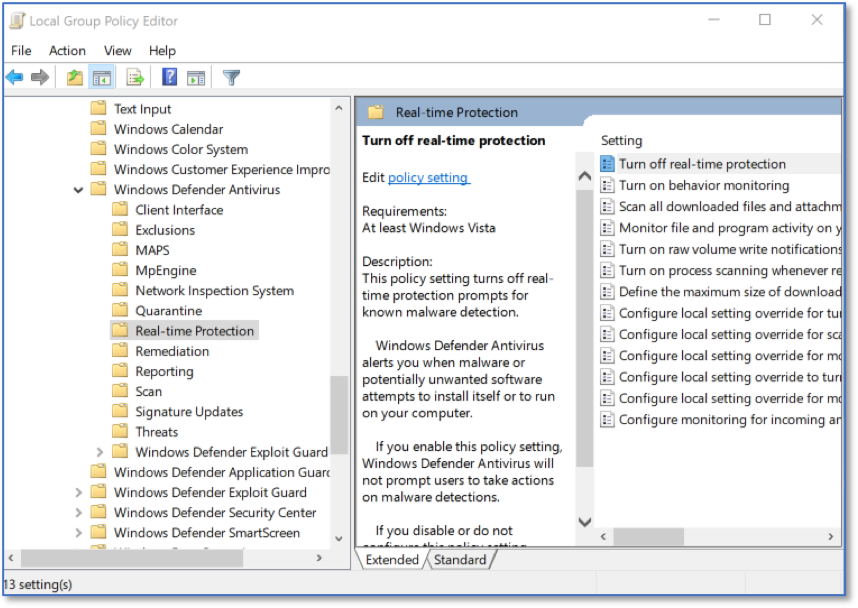Collapse the Windows Defender Antivirus node

point(79,190)
